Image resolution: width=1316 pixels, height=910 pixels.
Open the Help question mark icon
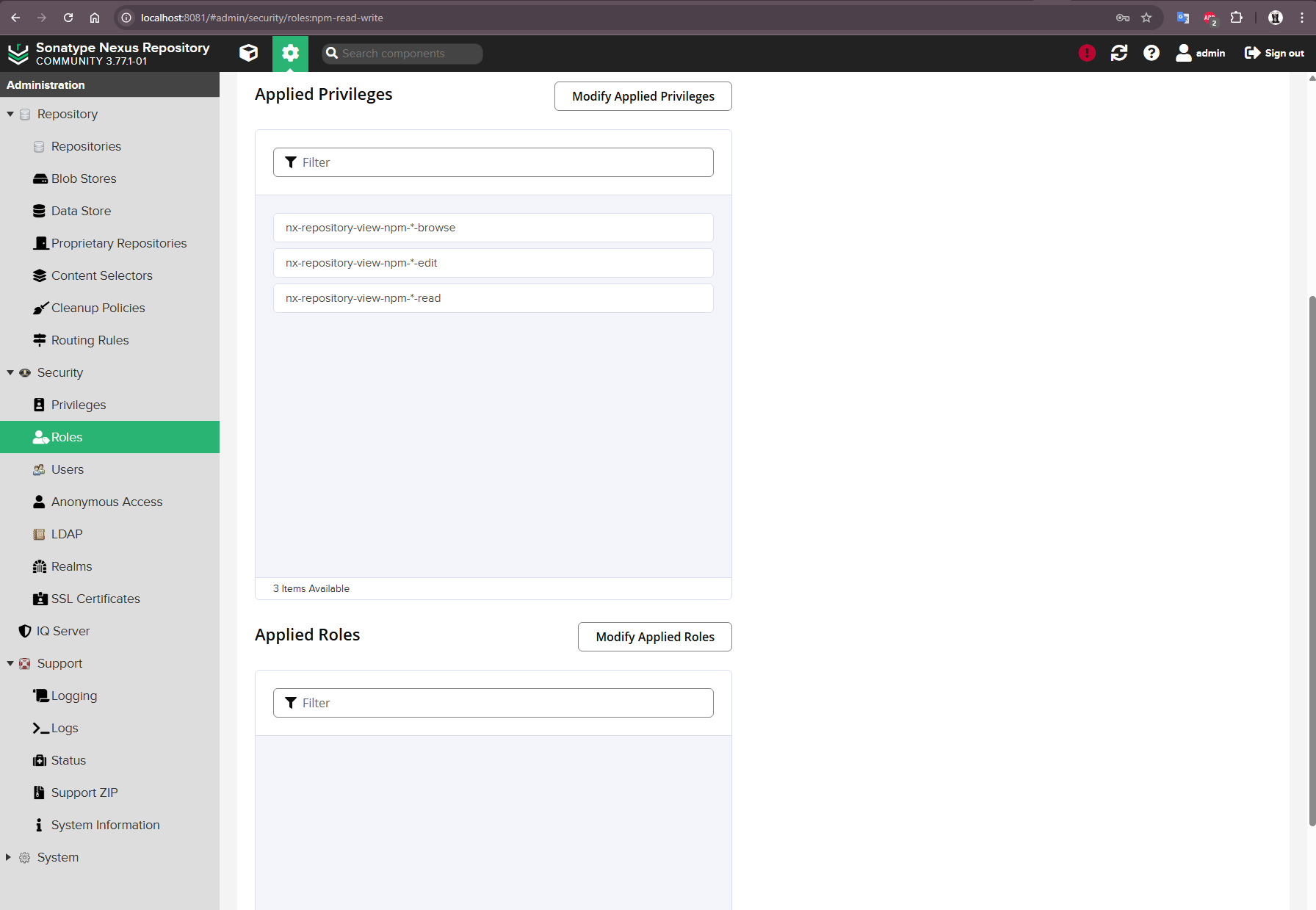[x=1151, y=53]
